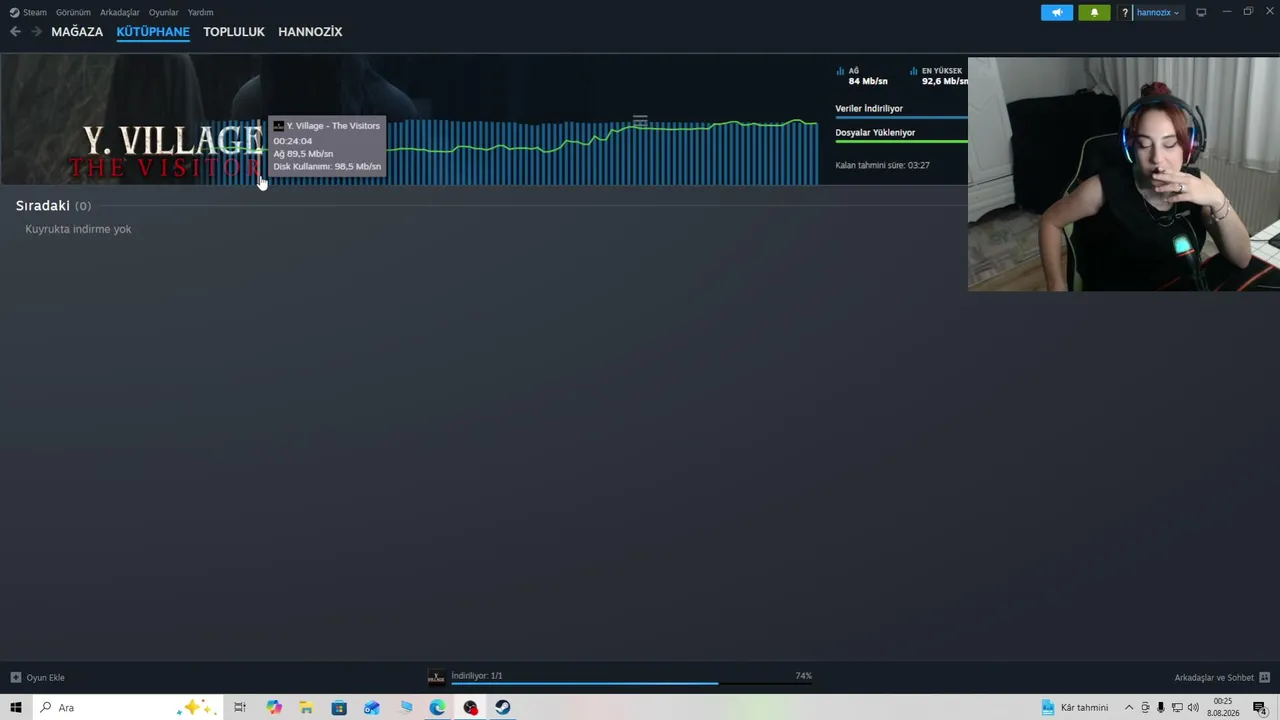The width and height of the screenshot is (1280, 720).
Task: Click the Kâr tahmini taskbar widget
Action: tap(1075, 708)
